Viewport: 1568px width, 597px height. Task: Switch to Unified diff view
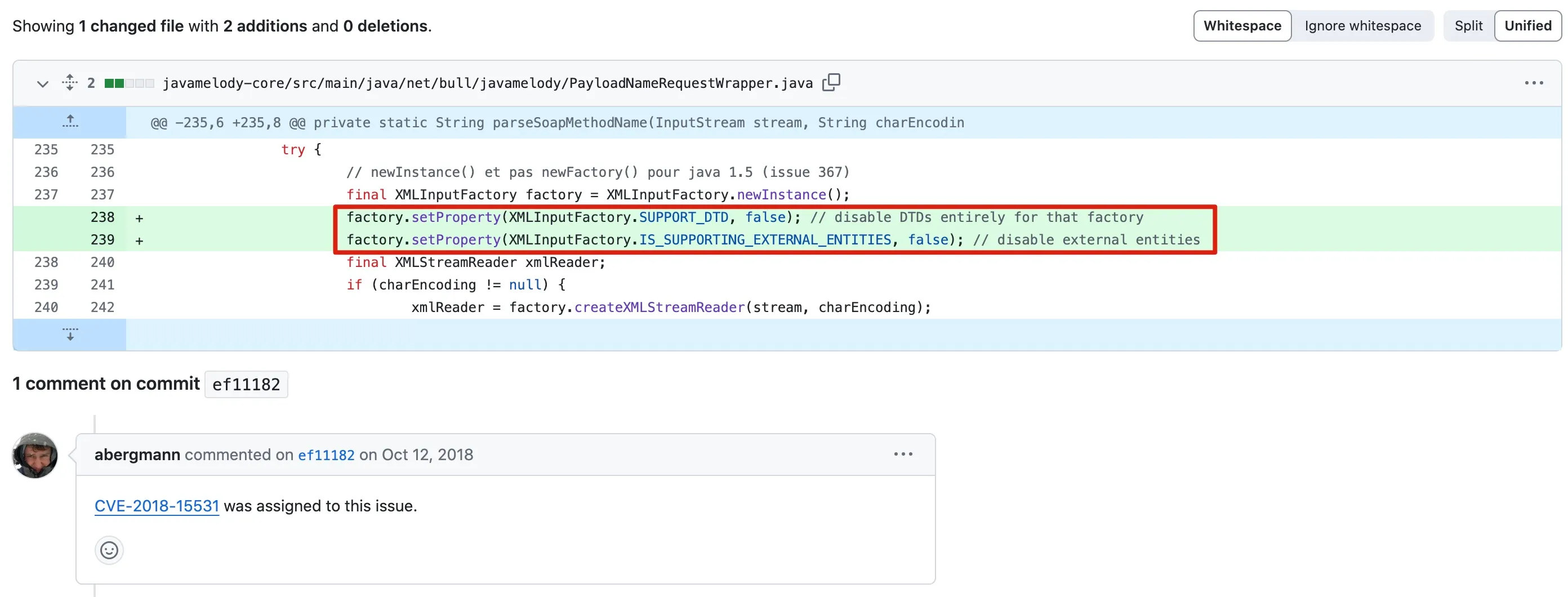1527,26
